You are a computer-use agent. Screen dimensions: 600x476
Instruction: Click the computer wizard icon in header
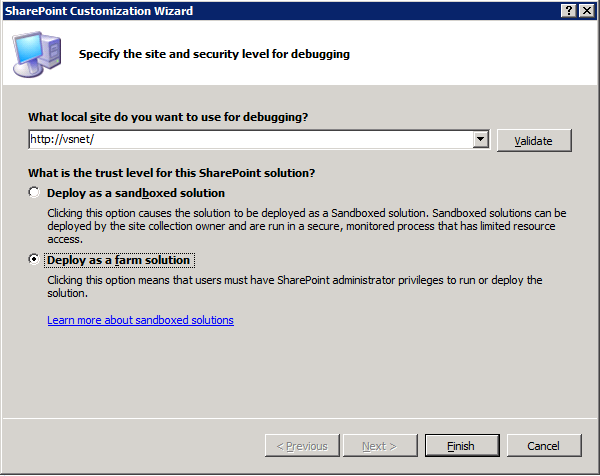click(37, 54)
